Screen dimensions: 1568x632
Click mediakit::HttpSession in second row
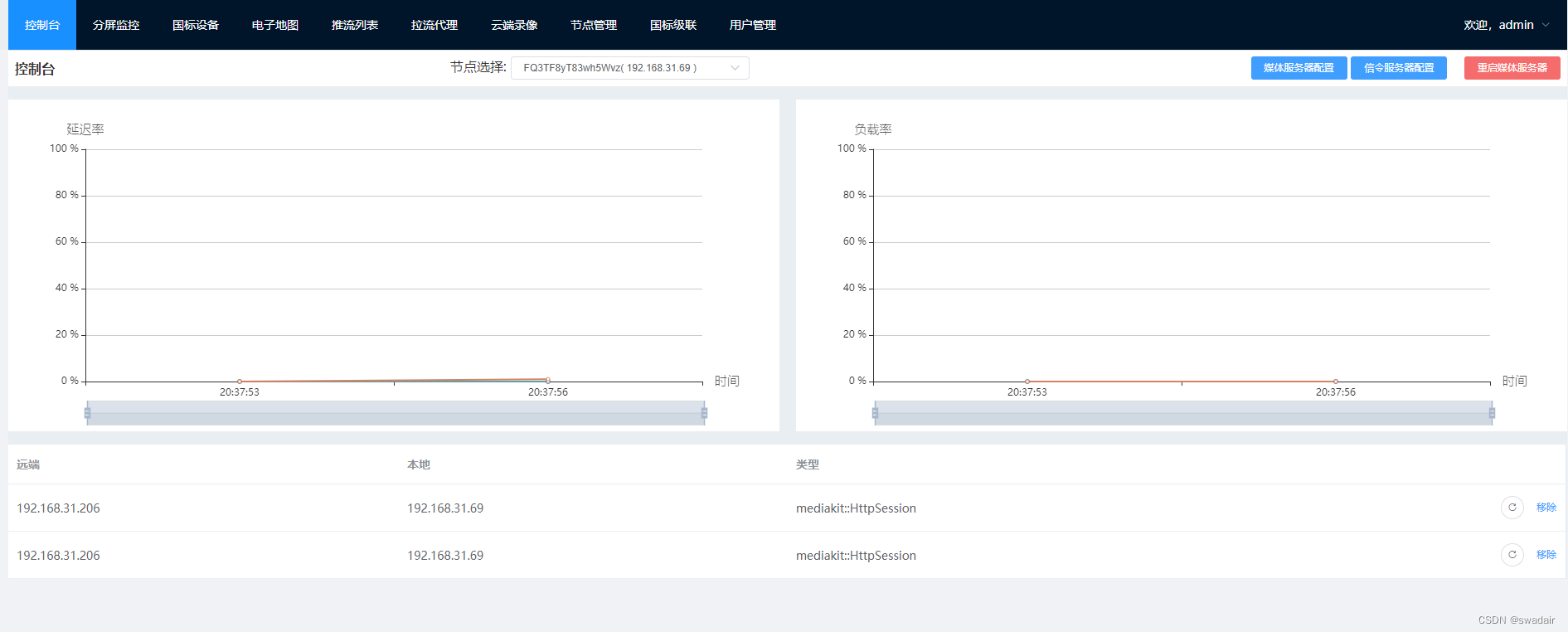tap(856, 556)
